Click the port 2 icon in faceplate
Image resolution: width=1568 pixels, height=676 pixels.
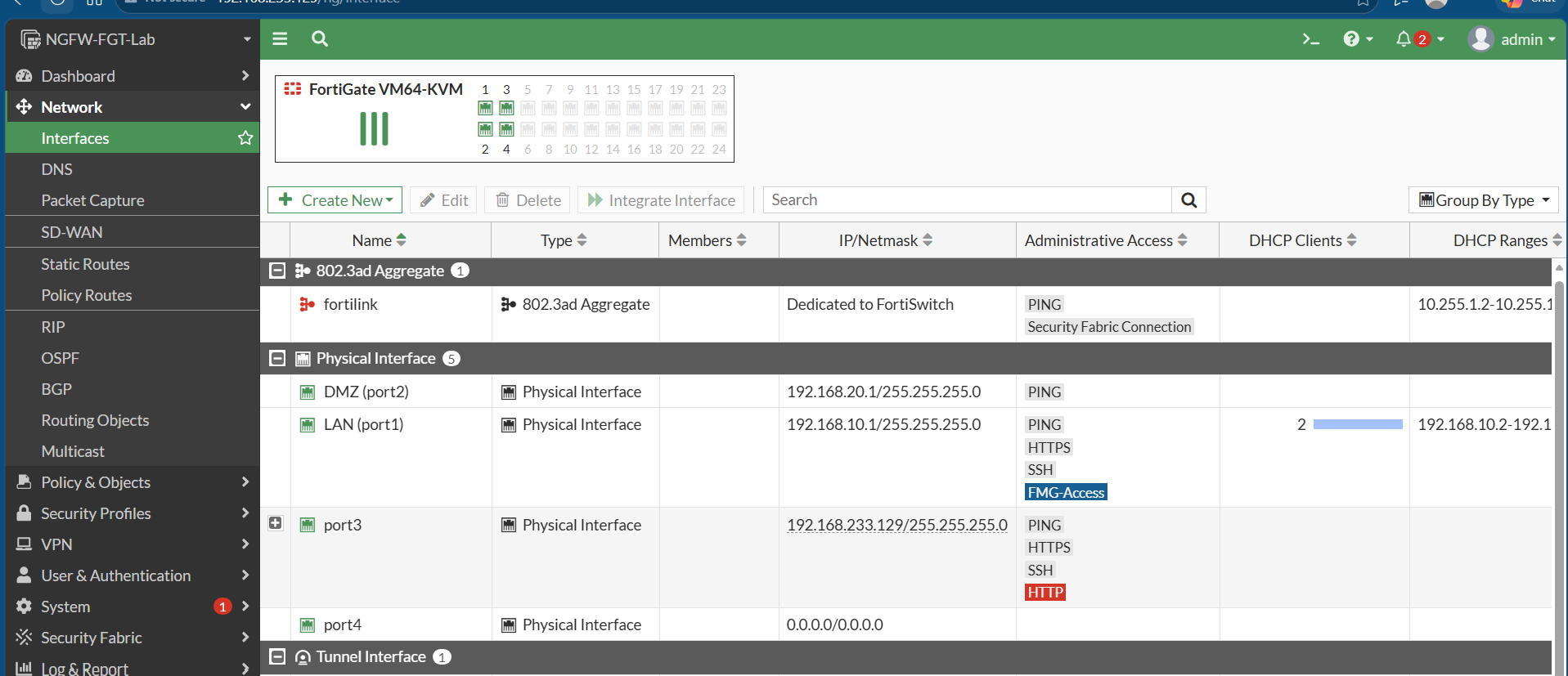[x=485, y=129]
